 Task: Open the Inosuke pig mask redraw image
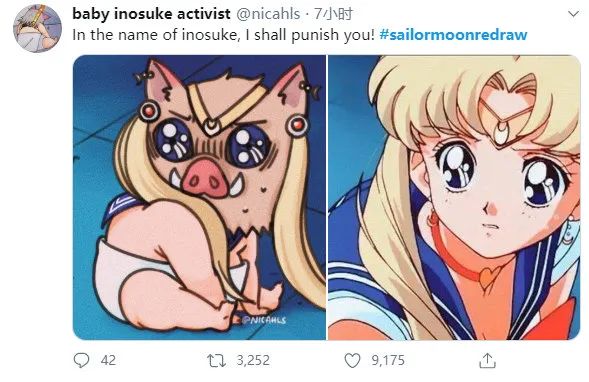pos(199,198)
